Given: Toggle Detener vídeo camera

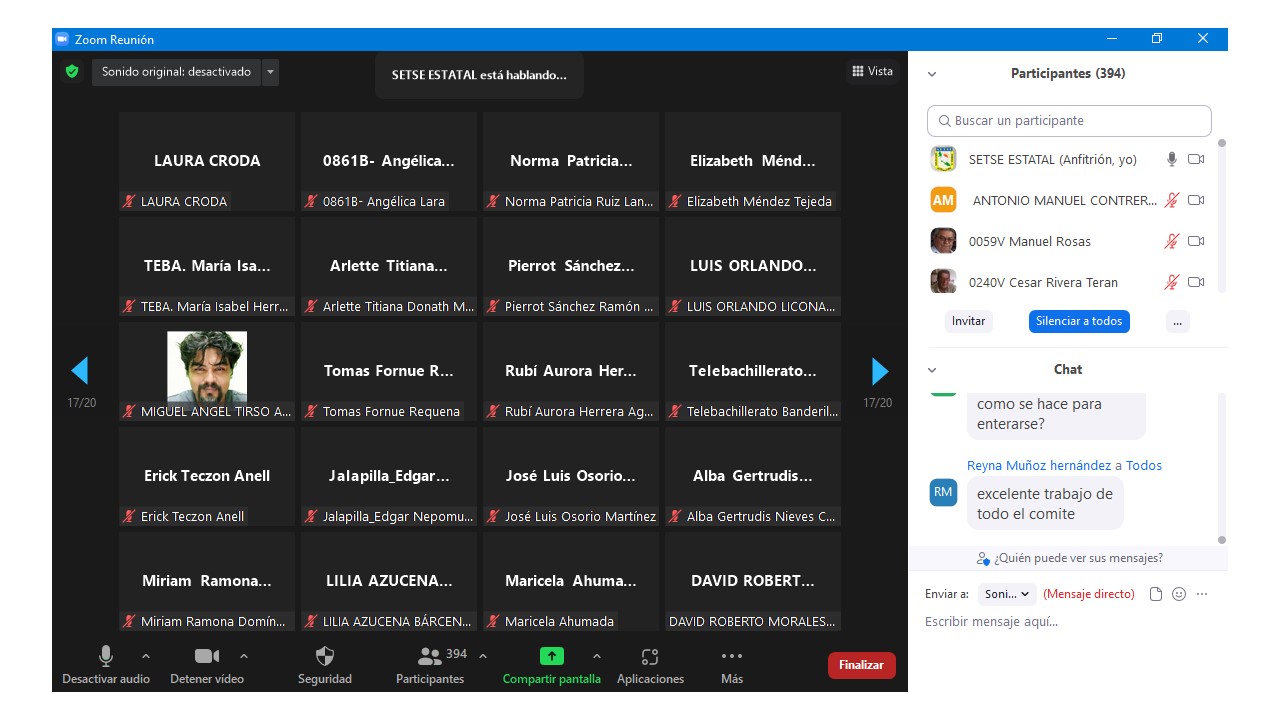Looking at the screenshot, I should (x=207, y=657).
